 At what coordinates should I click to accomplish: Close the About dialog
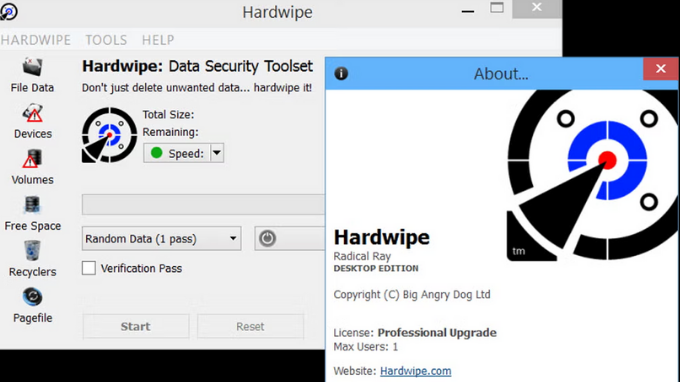[x=660, y=69]
